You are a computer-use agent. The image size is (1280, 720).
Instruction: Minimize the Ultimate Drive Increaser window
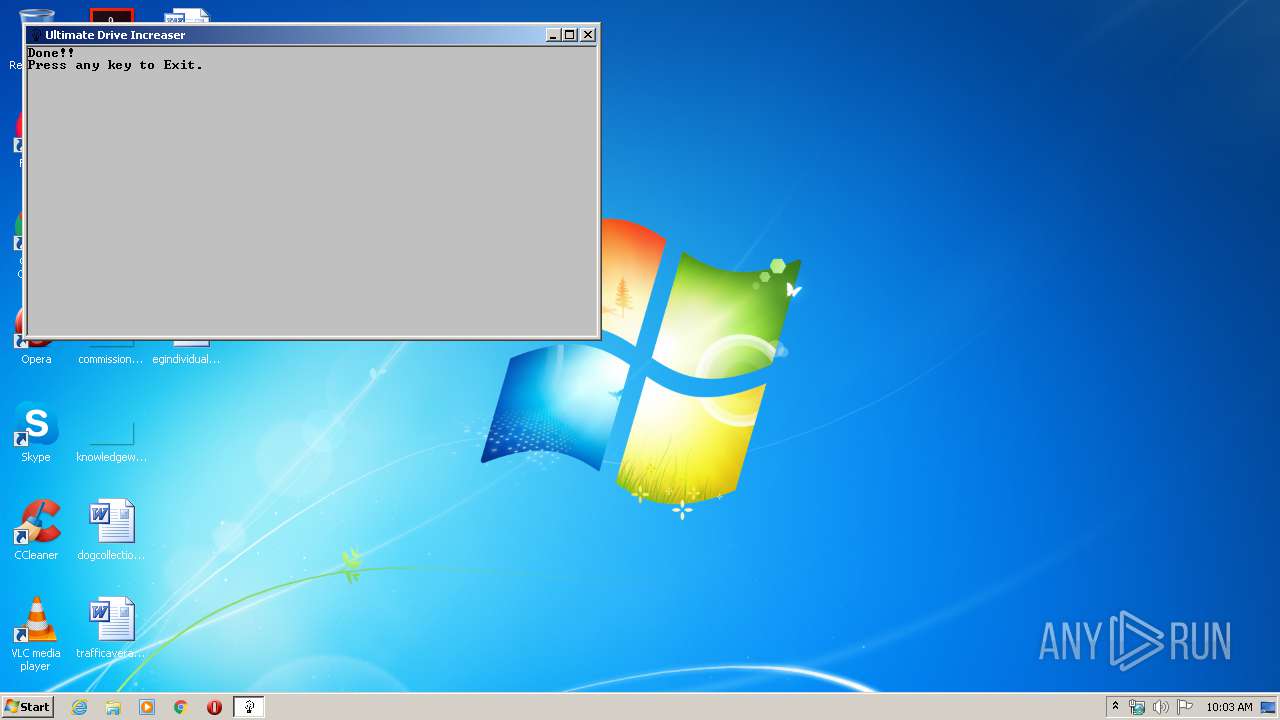[x=553, y=35]
